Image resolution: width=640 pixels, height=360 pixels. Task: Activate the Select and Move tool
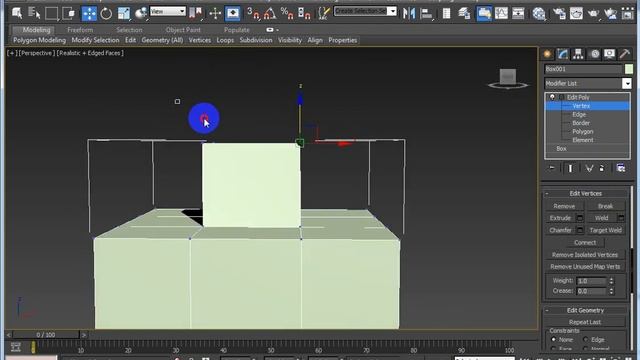click(89, 13)
